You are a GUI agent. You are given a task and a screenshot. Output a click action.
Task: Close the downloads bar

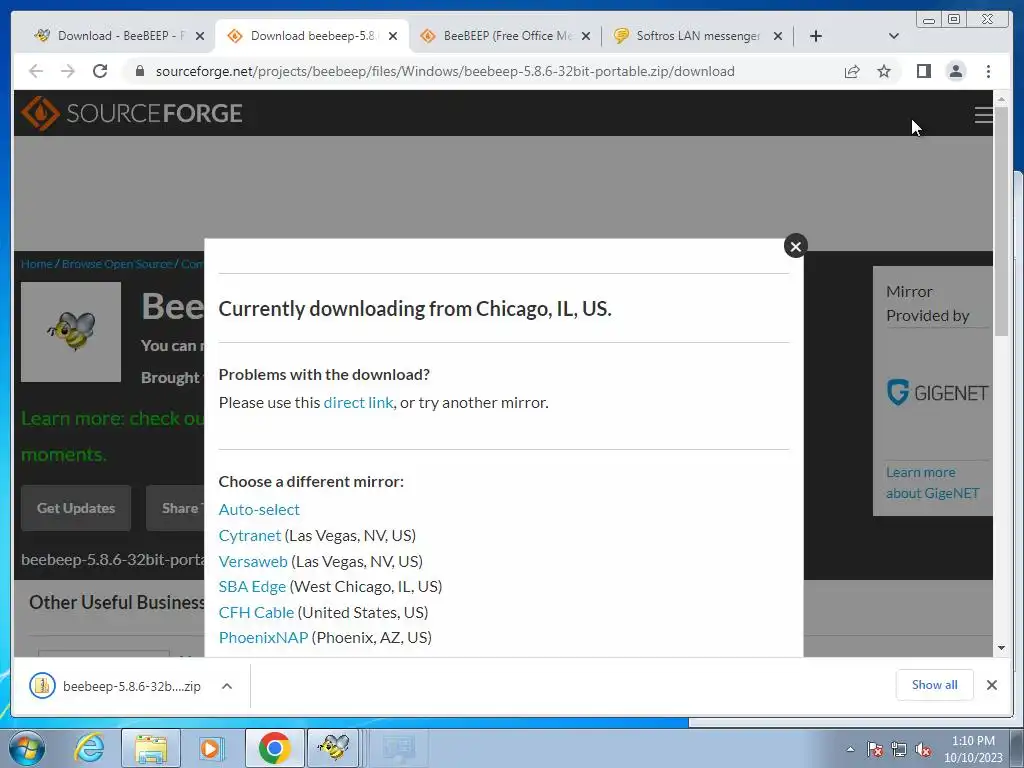(x=992, y=685)
